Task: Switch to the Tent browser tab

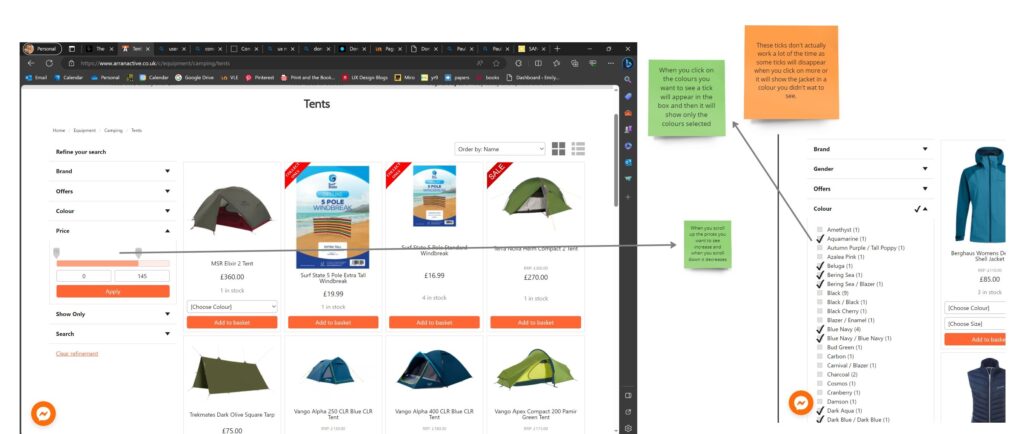Action: [134, 49]
